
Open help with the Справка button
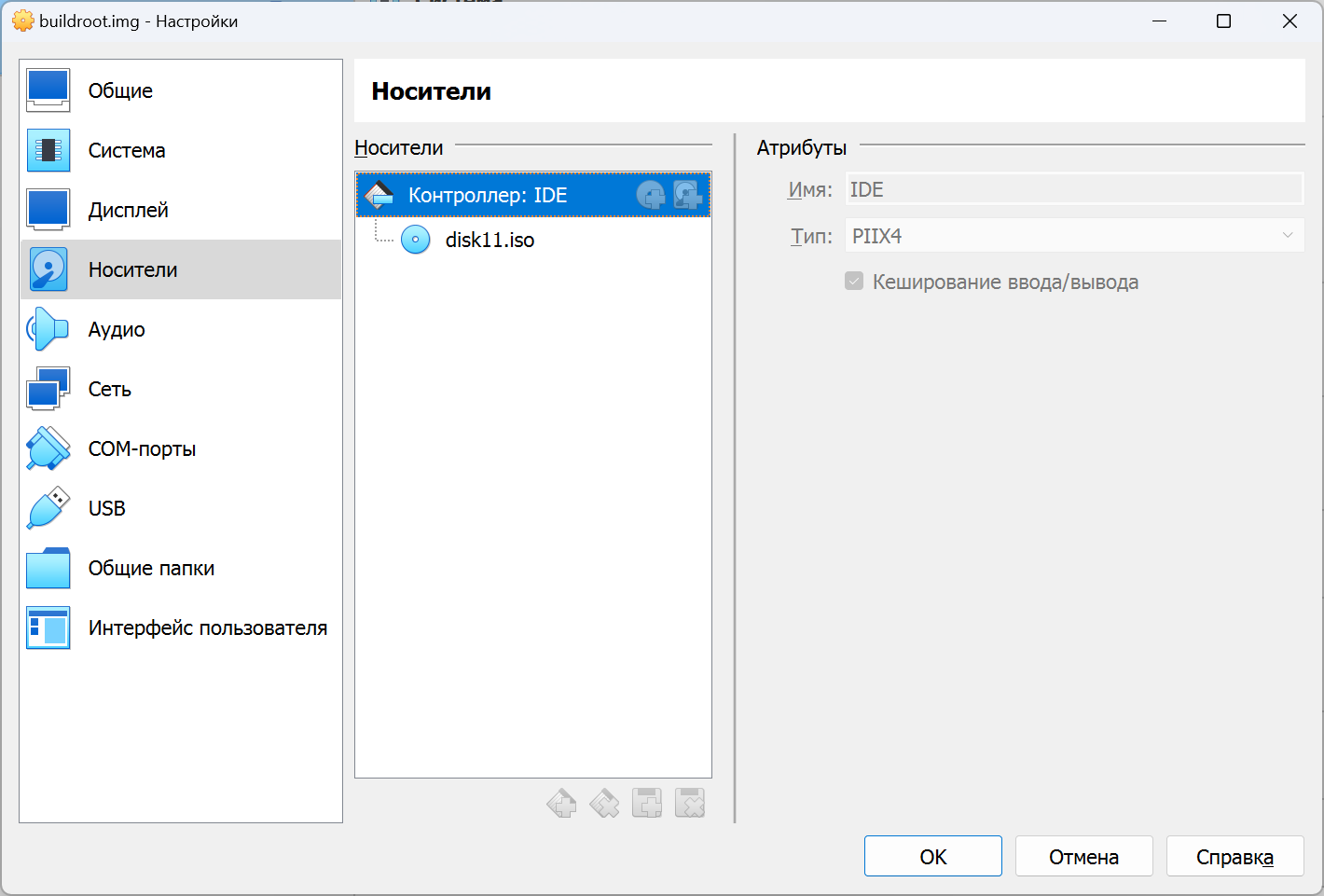pyautogui.click(x=1235, y=857)
